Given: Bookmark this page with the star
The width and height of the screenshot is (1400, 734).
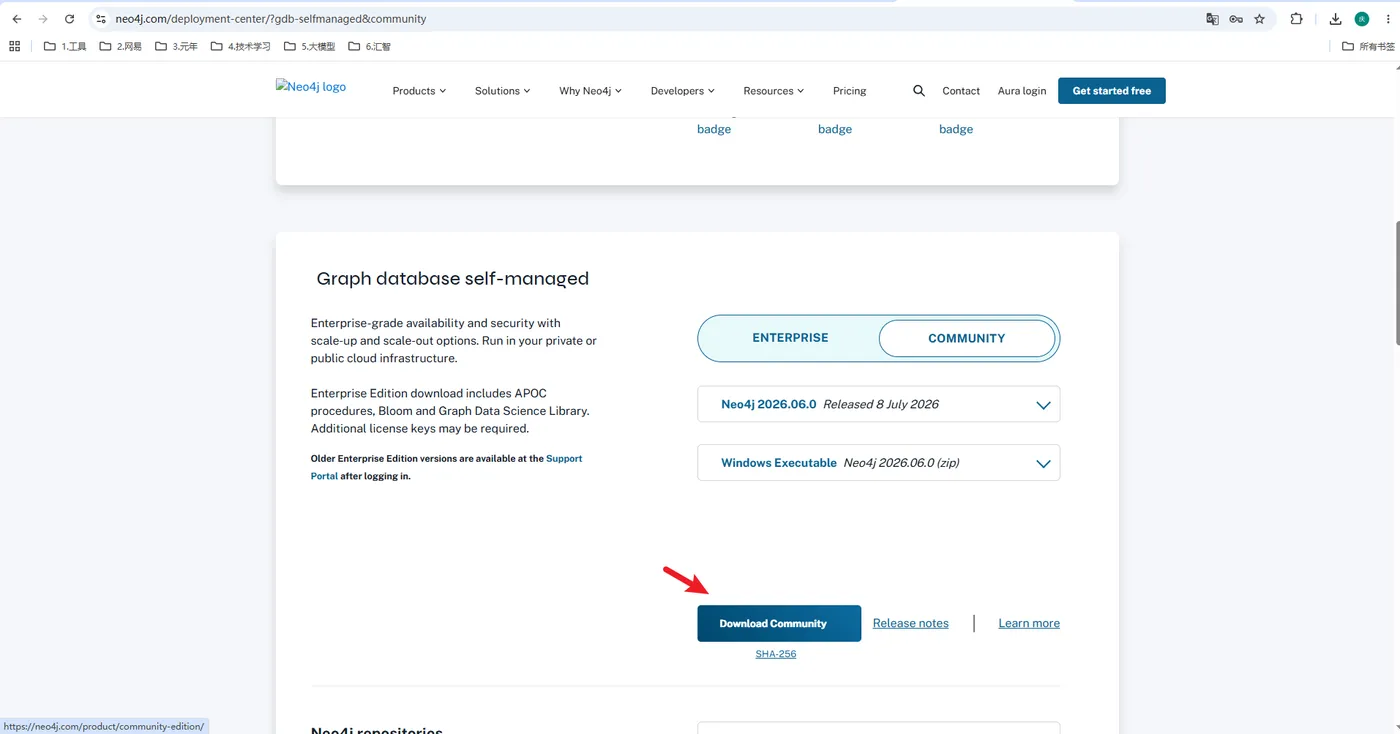Looking at the screenshot, I should 1260,19.
